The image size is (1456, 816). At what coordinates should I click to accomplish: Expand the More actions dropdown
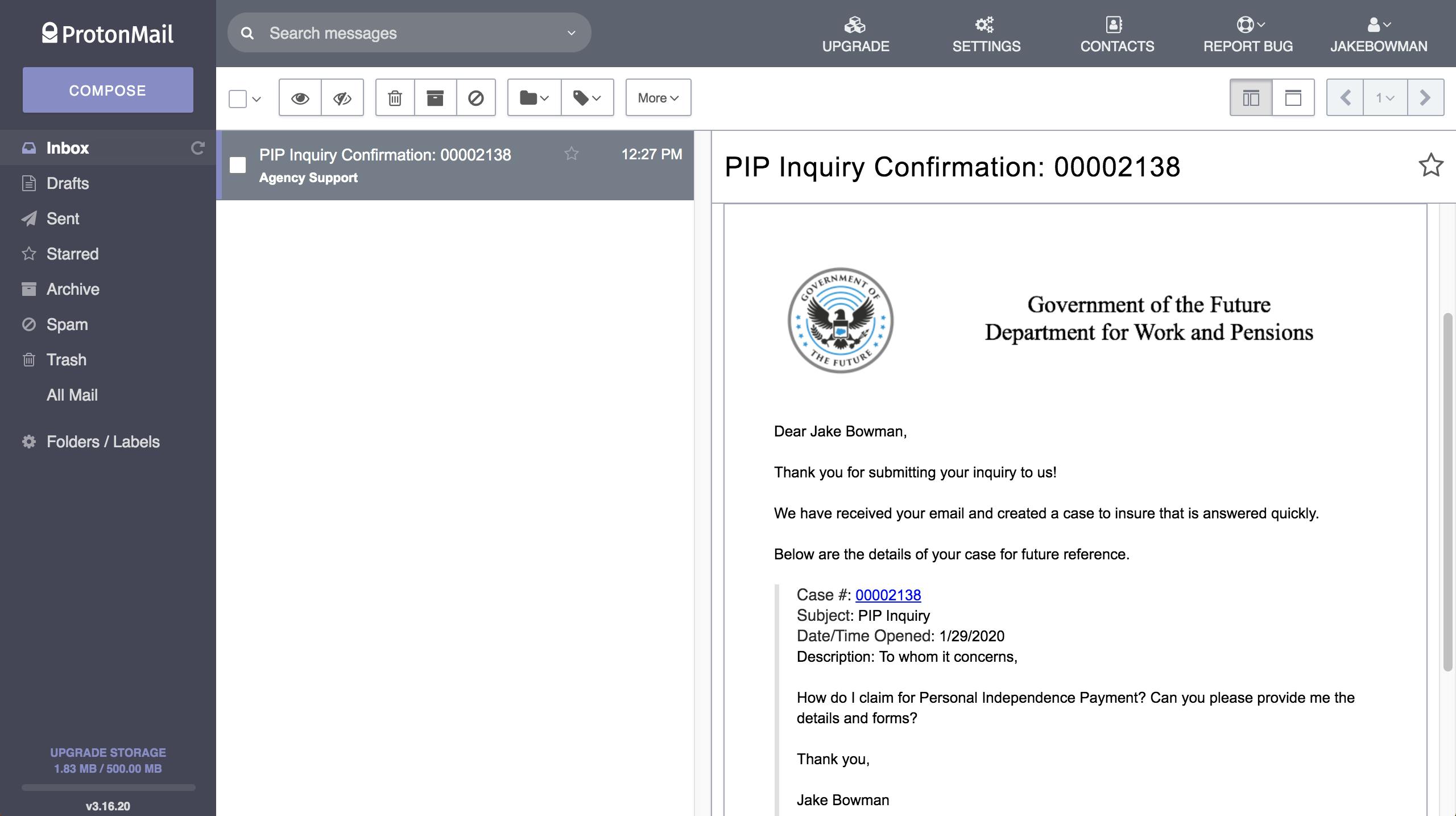pos(658,98)
